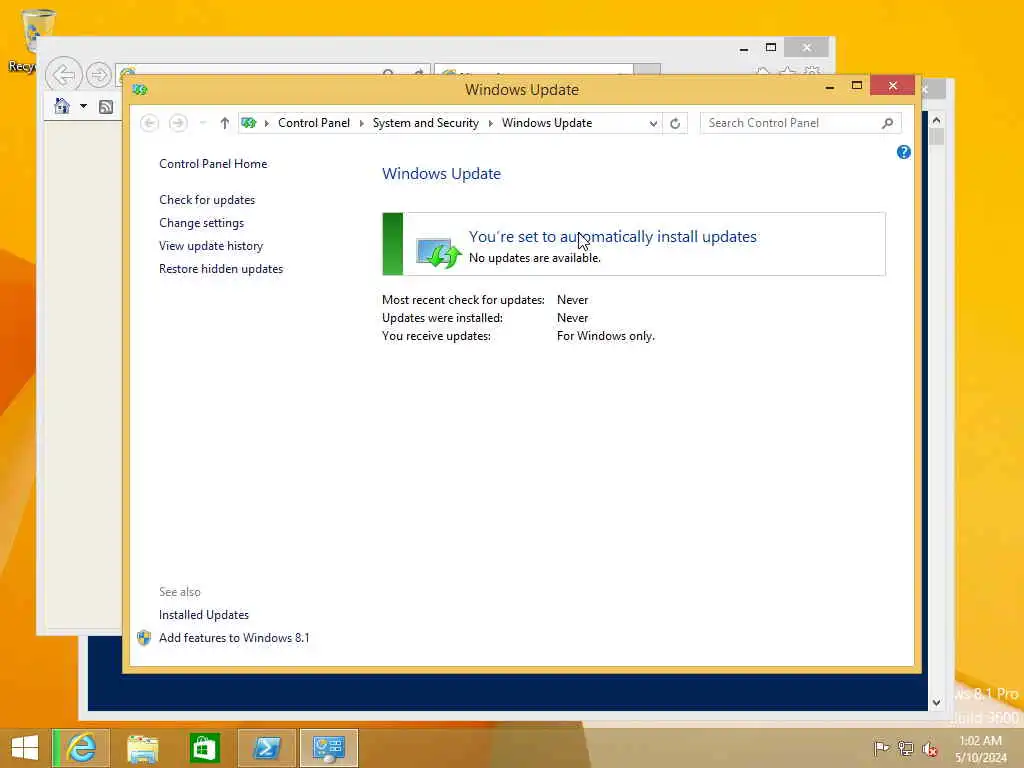Expand the address bar history dropdown
Viewport: 1024px width, 768px height.
coord(653,123)
